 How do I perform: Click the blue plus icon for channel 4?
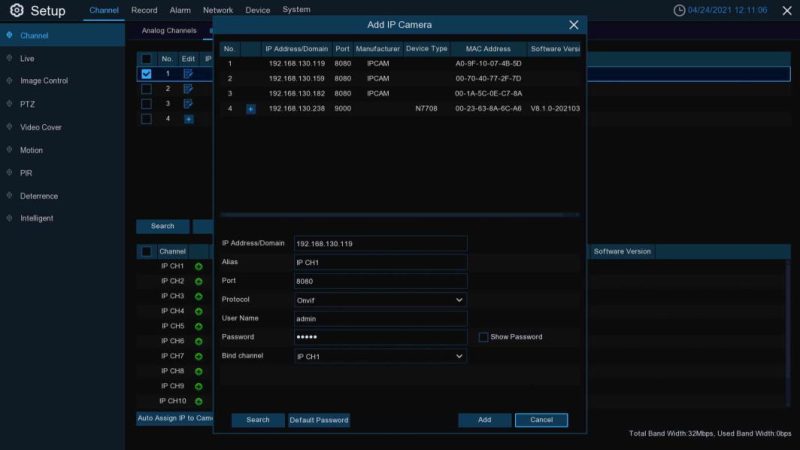[188, 119]
